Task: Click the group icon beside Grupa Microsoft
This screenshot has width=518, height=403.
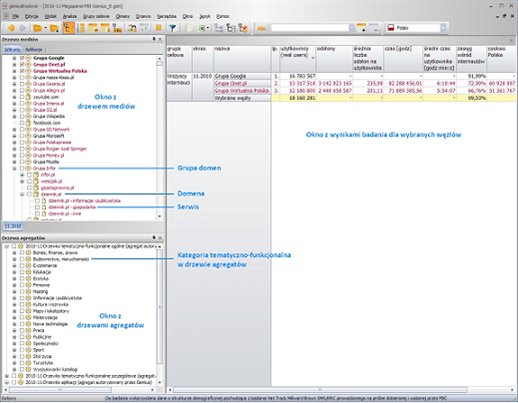Action: pyautogui.click(x=29, y=136)
